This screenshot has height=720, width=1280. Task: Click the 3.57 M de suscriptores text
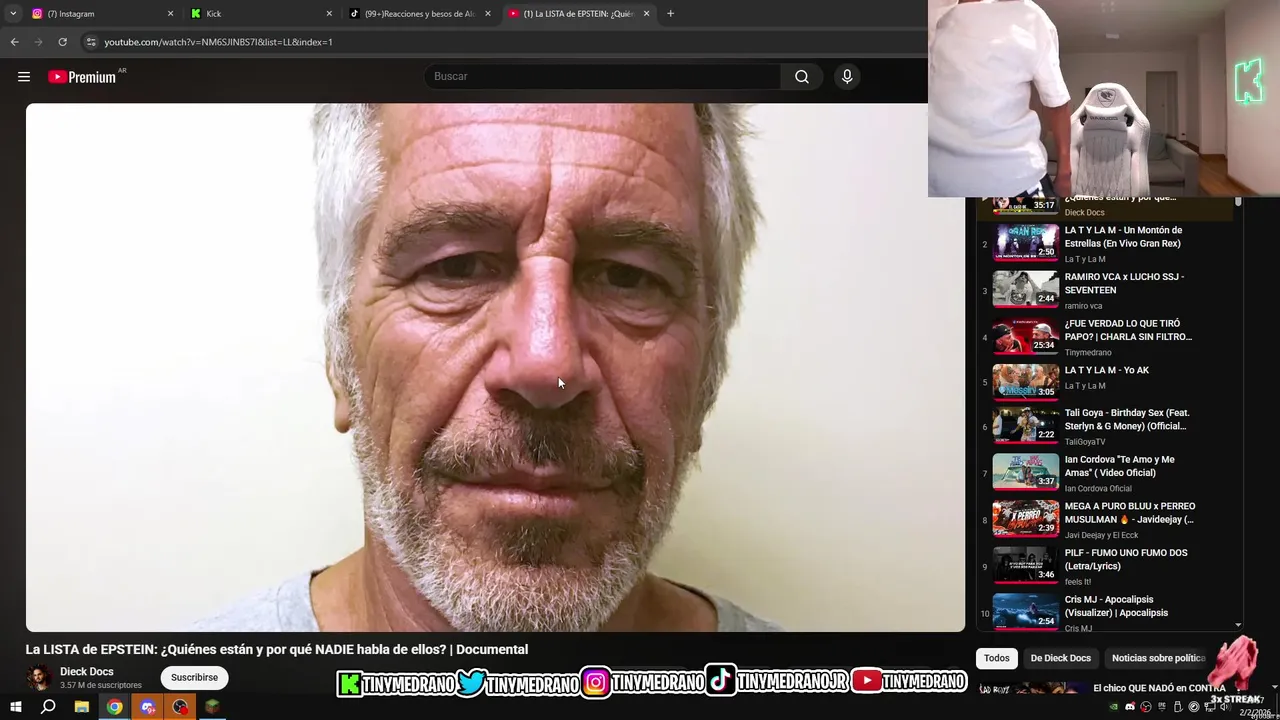(101, 685)
